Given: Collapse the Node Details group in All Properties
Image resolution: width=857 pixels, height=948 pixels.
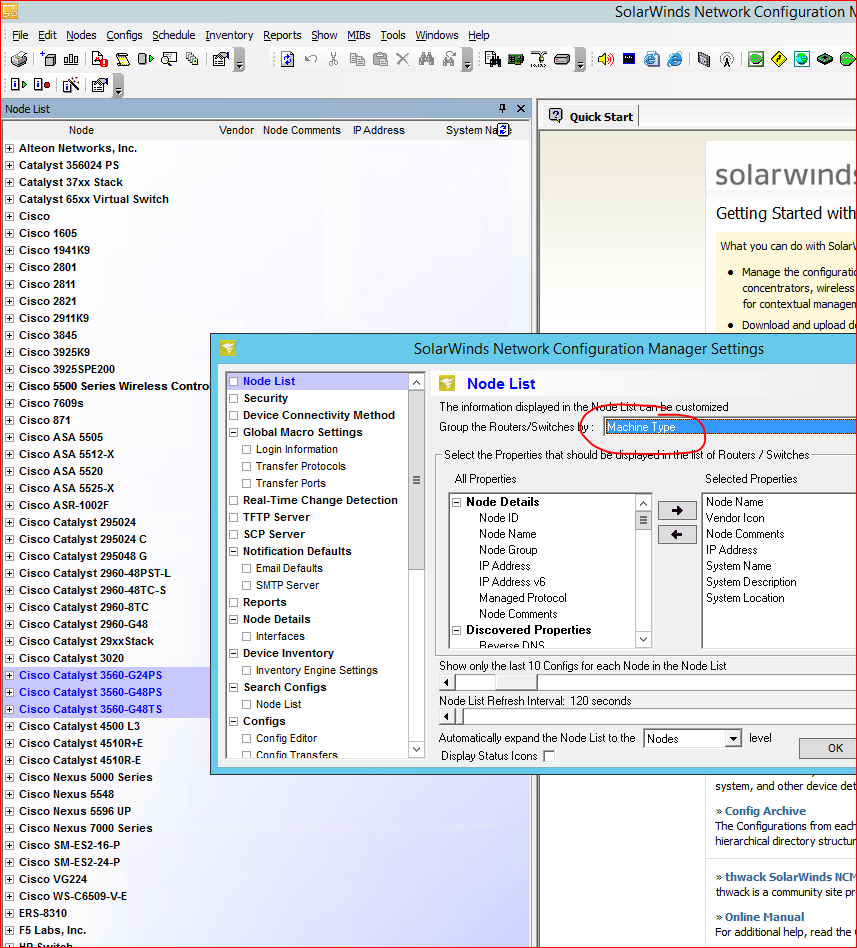Looking at the screenshot, I should [457, 502].
